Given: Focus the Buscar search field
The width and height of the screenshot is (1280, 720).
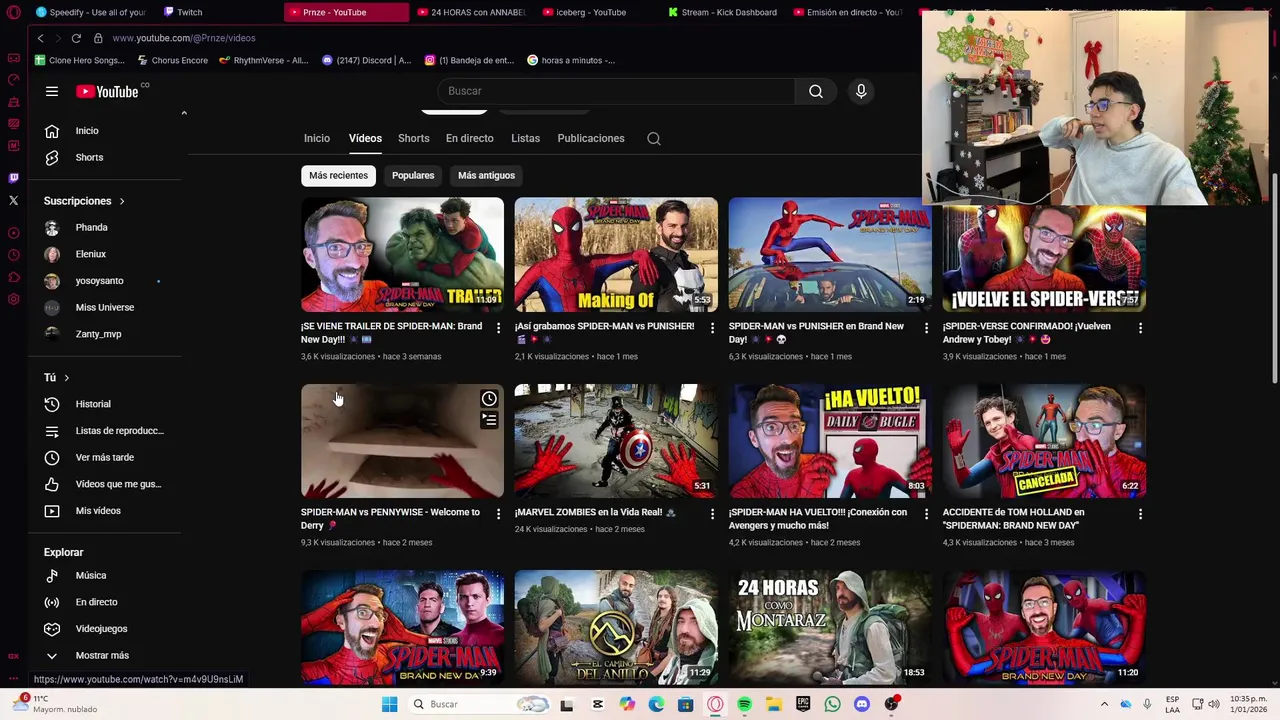Looking at the screenshot, I should pyautogui.click(x=615, y=91).
